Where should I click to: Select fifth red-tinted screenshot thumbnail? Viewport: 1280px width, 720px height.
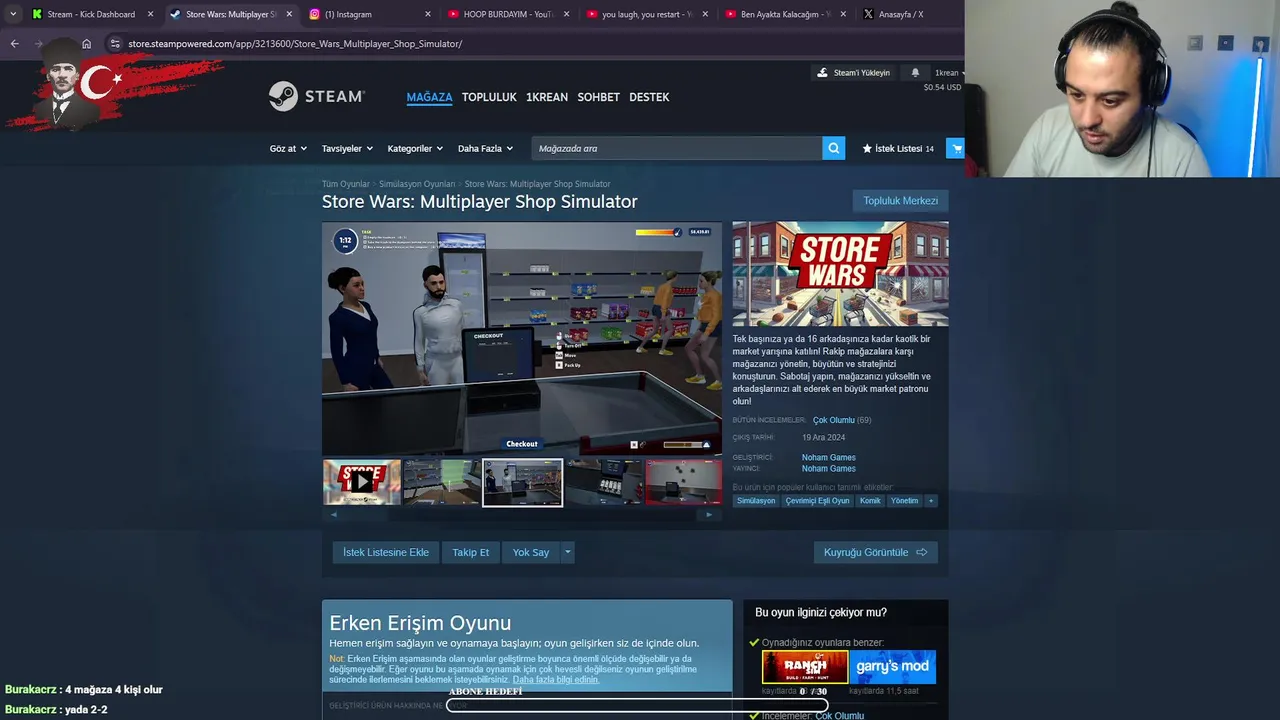coord(683,483)
